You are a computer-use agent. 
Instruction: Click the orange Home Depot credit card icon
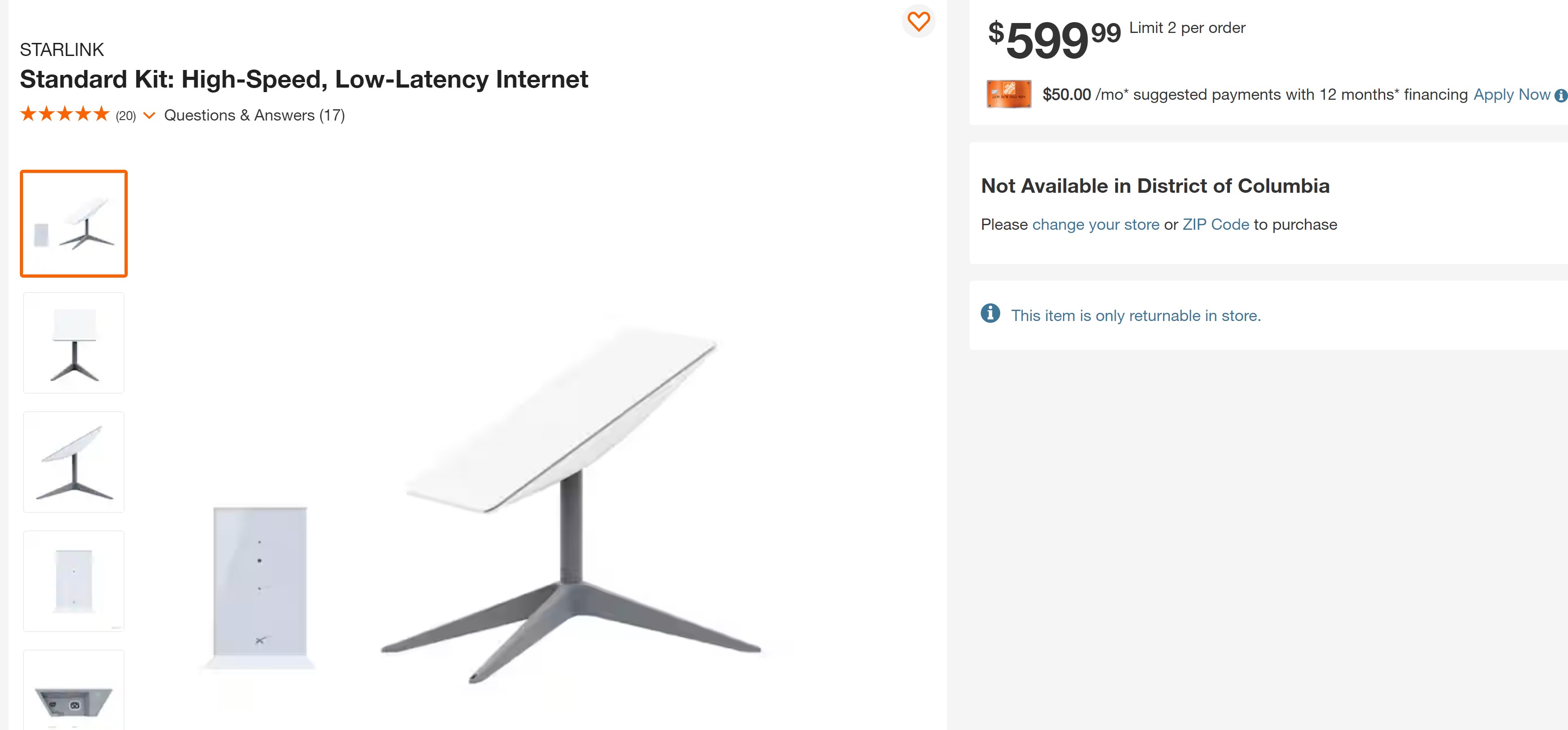pos(1008,94)
